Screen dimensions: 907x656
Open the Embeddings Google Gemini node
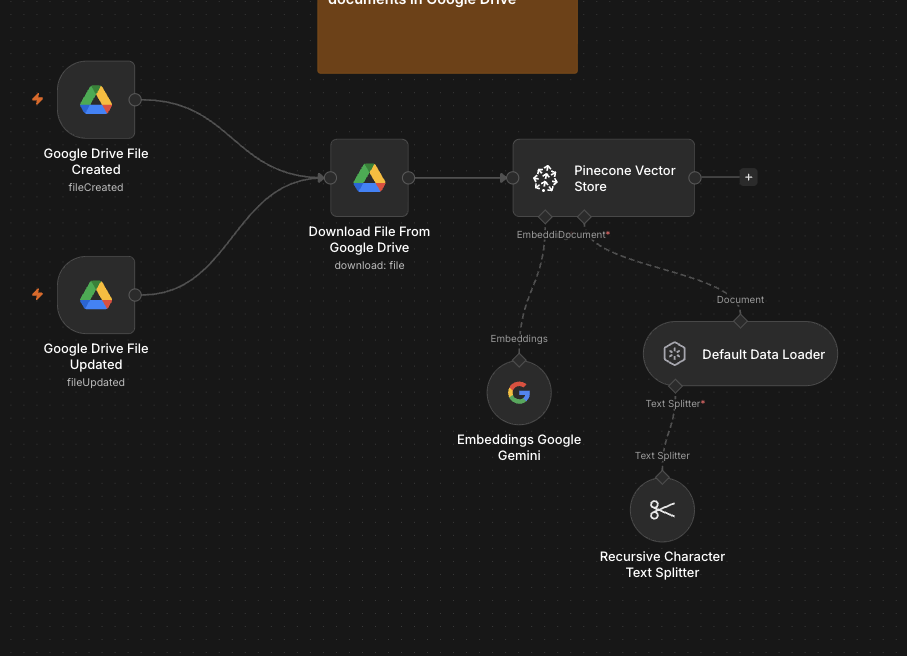click(519, 393)
